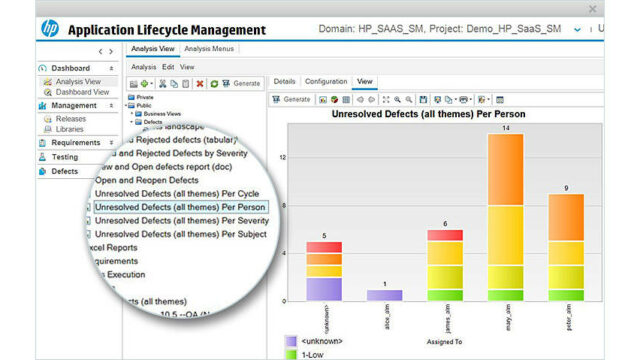This screenshot has width=640, height=360.
Task: Click the green New Item plus icon
Action: (x=144, y=83)
